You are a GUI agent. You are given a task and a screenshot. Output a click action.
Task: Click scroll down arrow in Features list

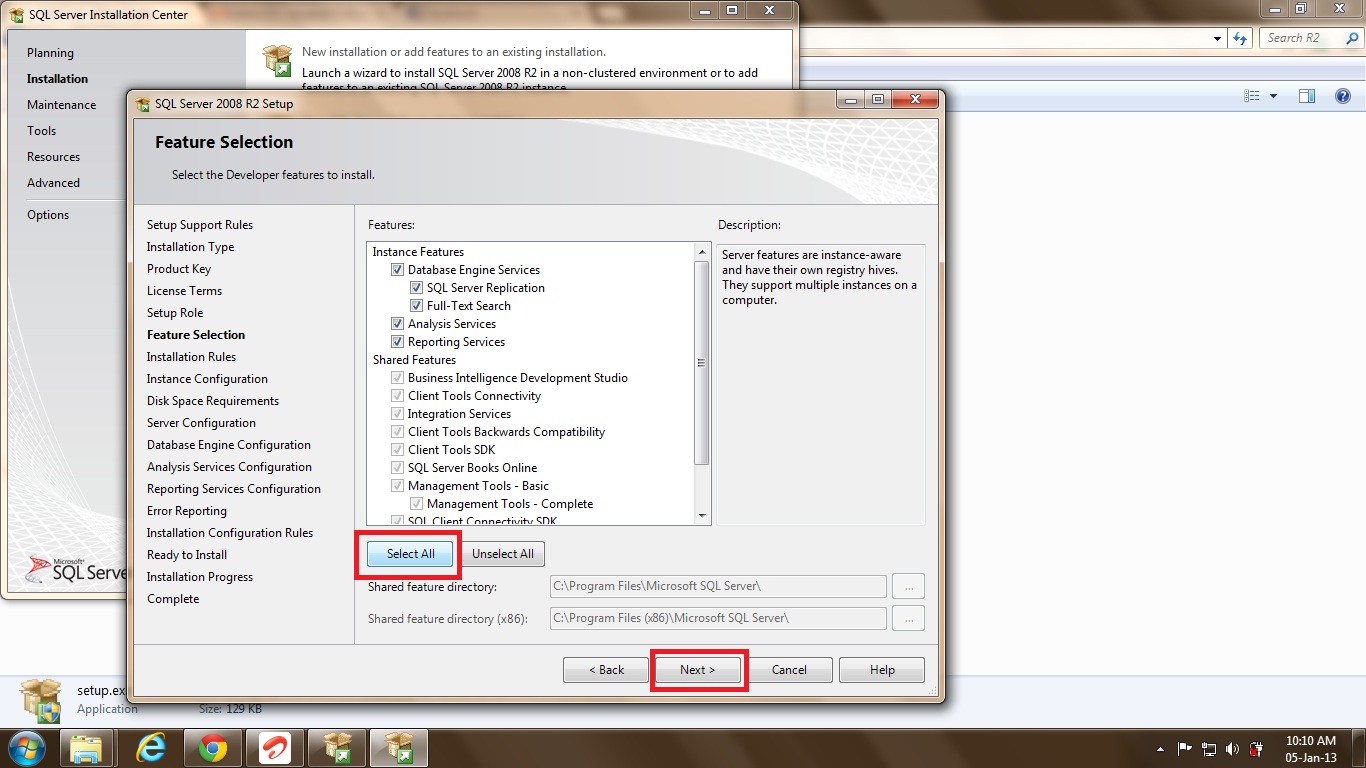point(702,516)
